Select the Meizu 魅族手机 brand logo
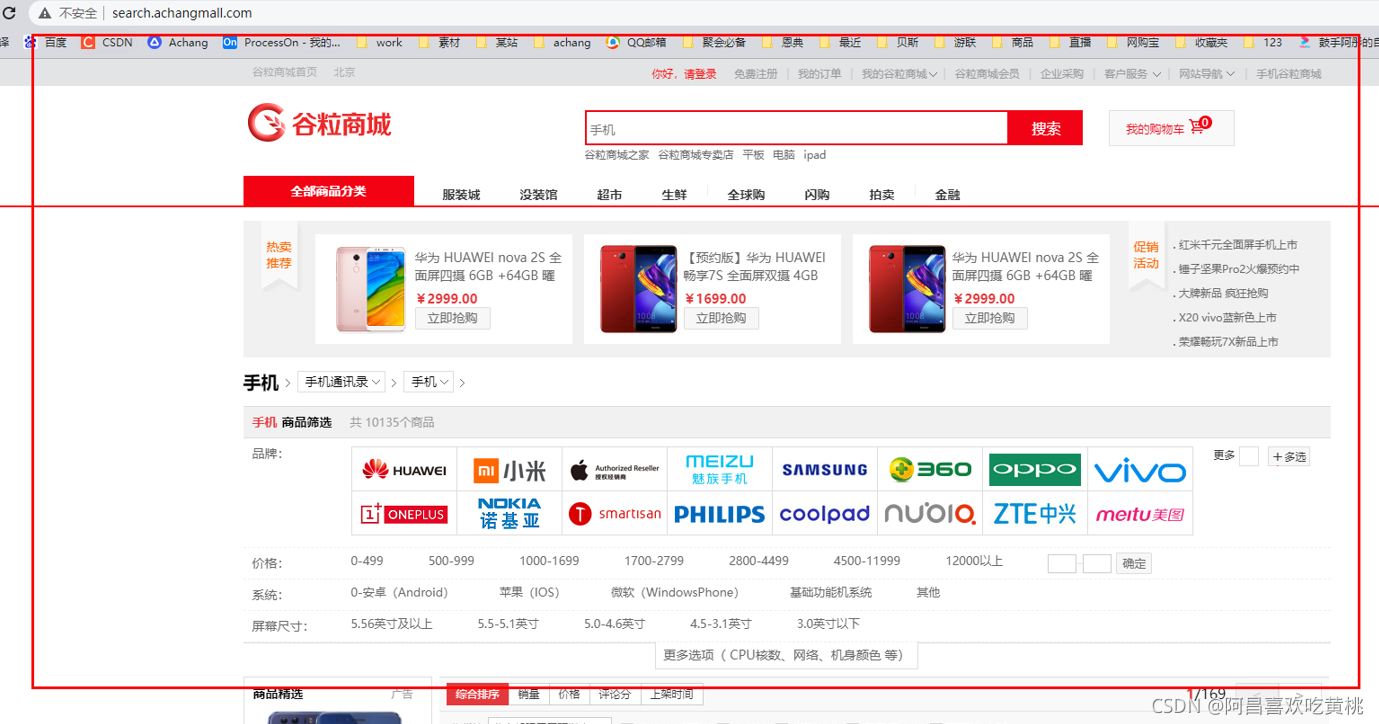The image size is (1379, 724). (x=719, y=469)
